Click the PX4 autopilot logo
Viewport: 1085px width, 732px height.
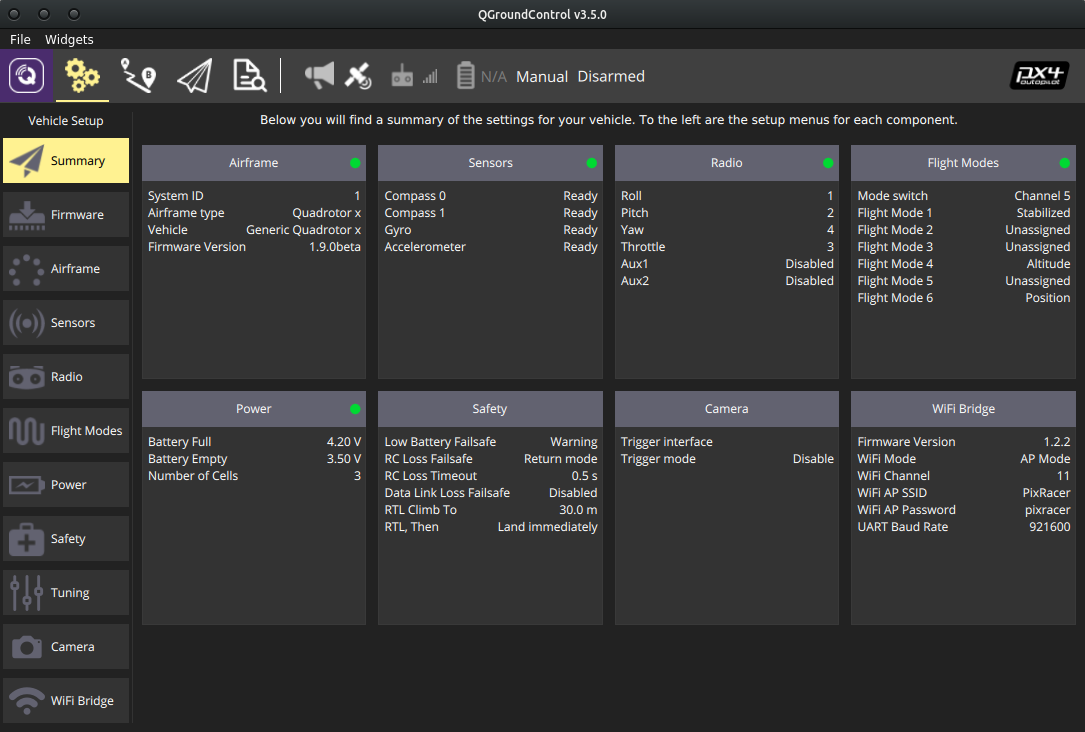pyautogui.click(x=1040, y=76)
